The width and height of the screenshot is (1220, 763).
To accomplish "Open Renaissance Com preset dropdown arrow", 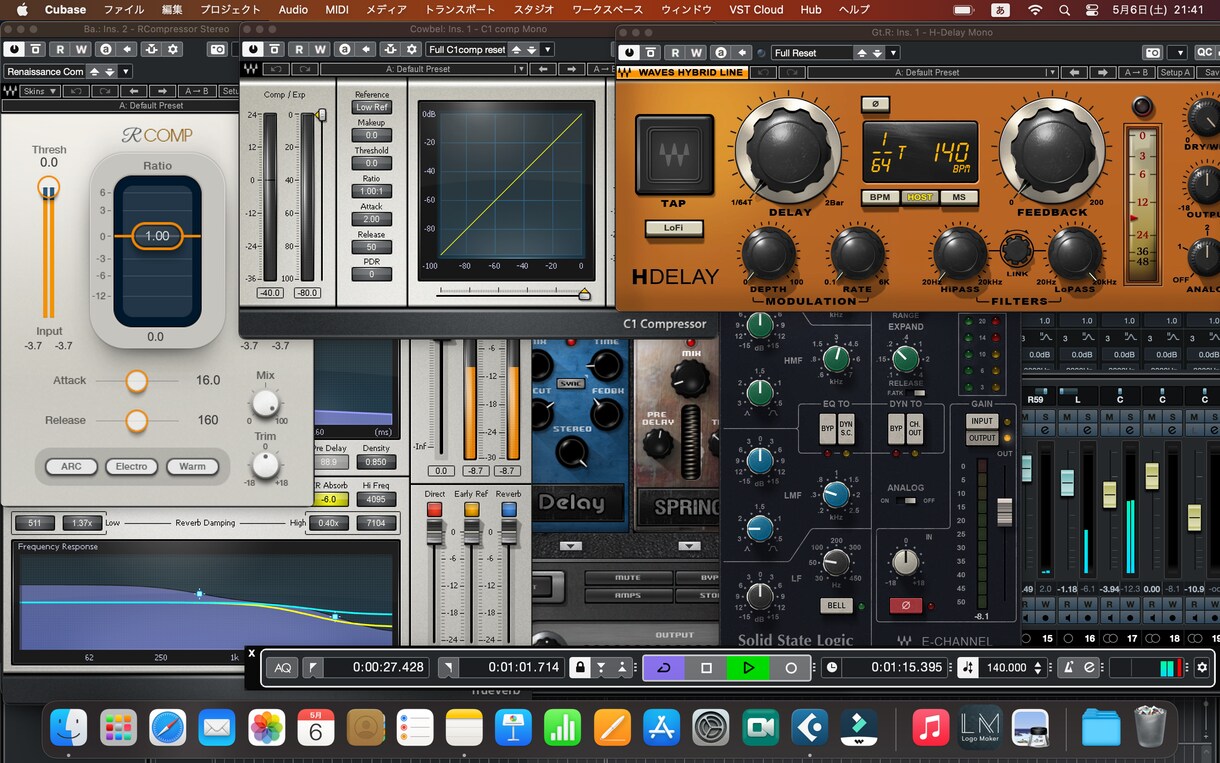I will tap(125, 71).
